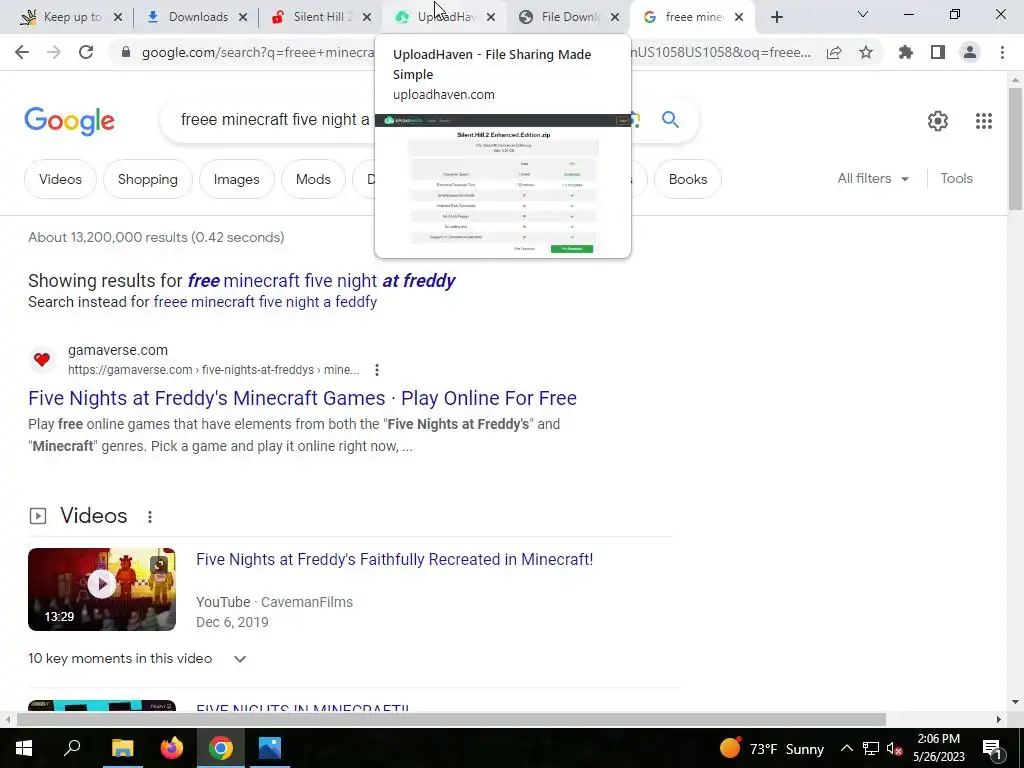The width and height of the screenshot is (1024, 768).
Task: Open the Chrome profile avatar
Action: click(970, 52)
